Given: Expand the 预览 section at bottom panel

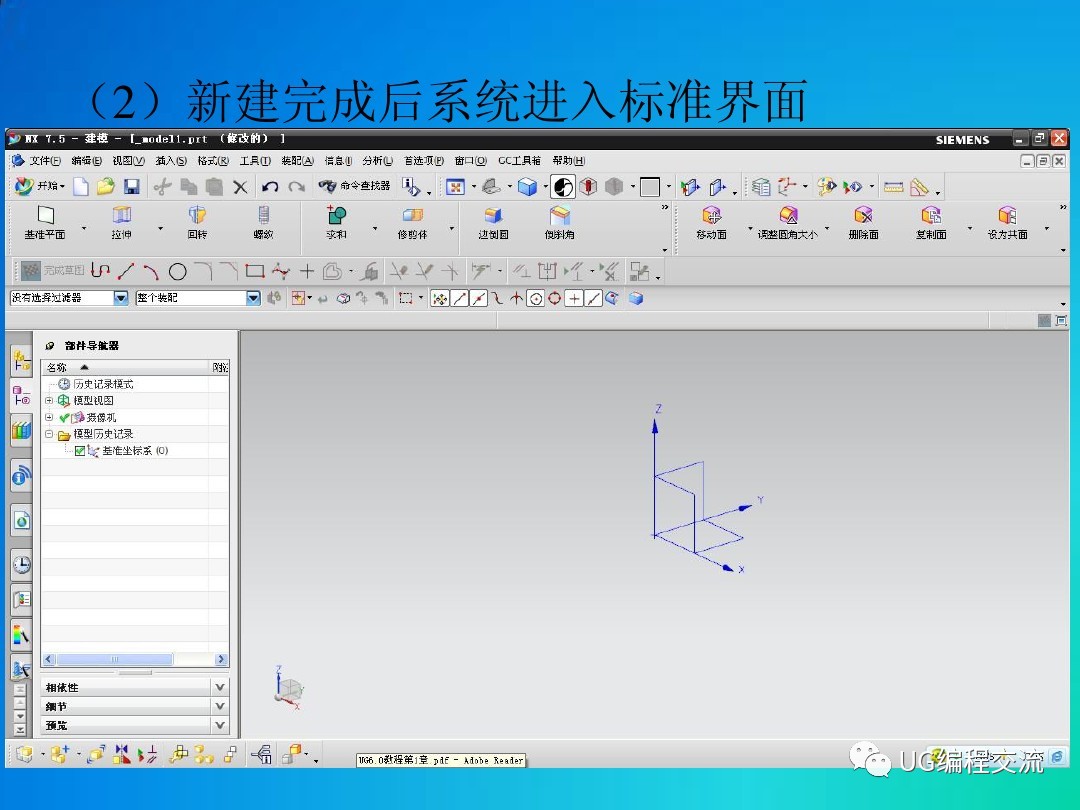Looking at the screenshot, I should tap(220, 725).
